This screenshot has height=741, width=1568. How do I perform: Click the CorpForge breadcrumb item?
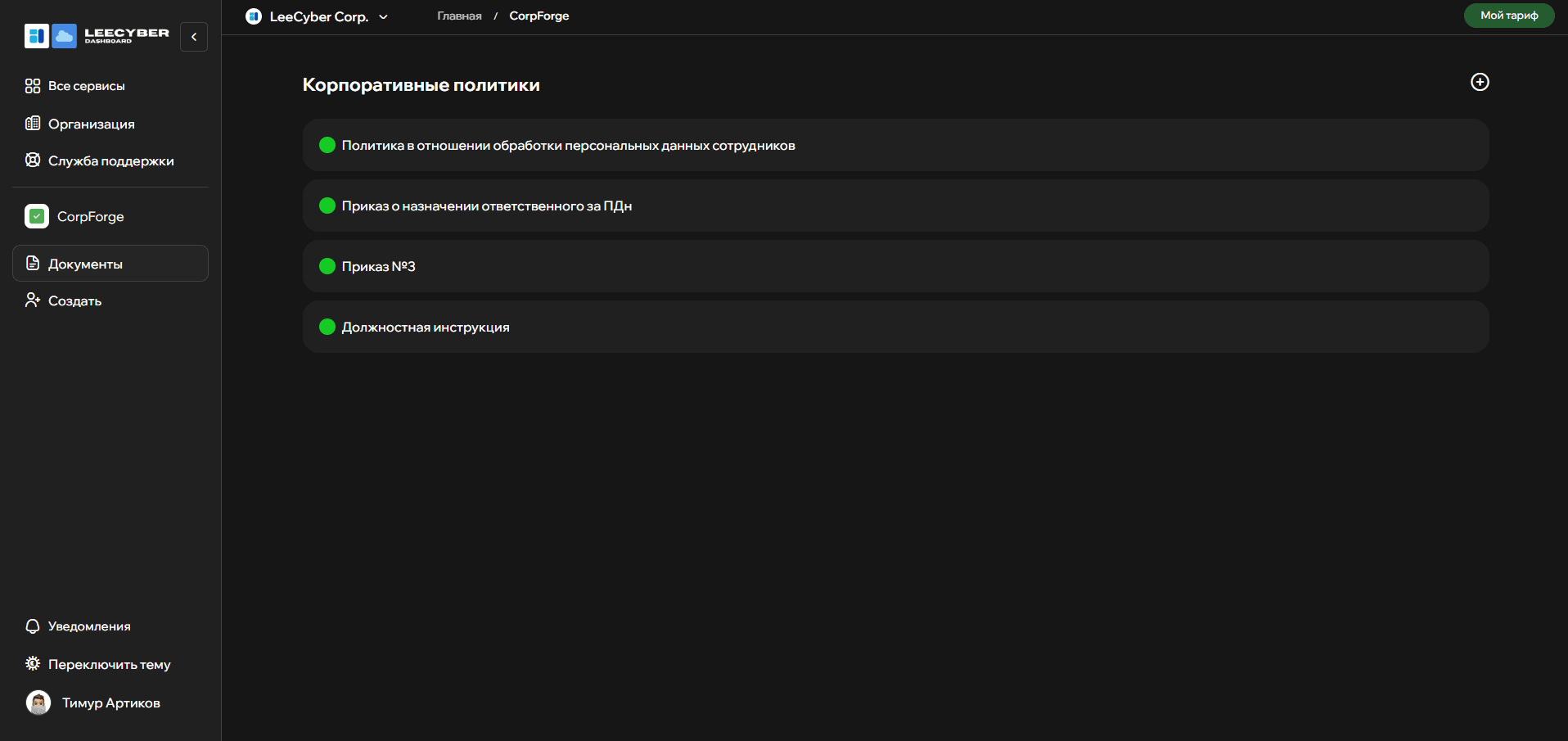point(538,16)
